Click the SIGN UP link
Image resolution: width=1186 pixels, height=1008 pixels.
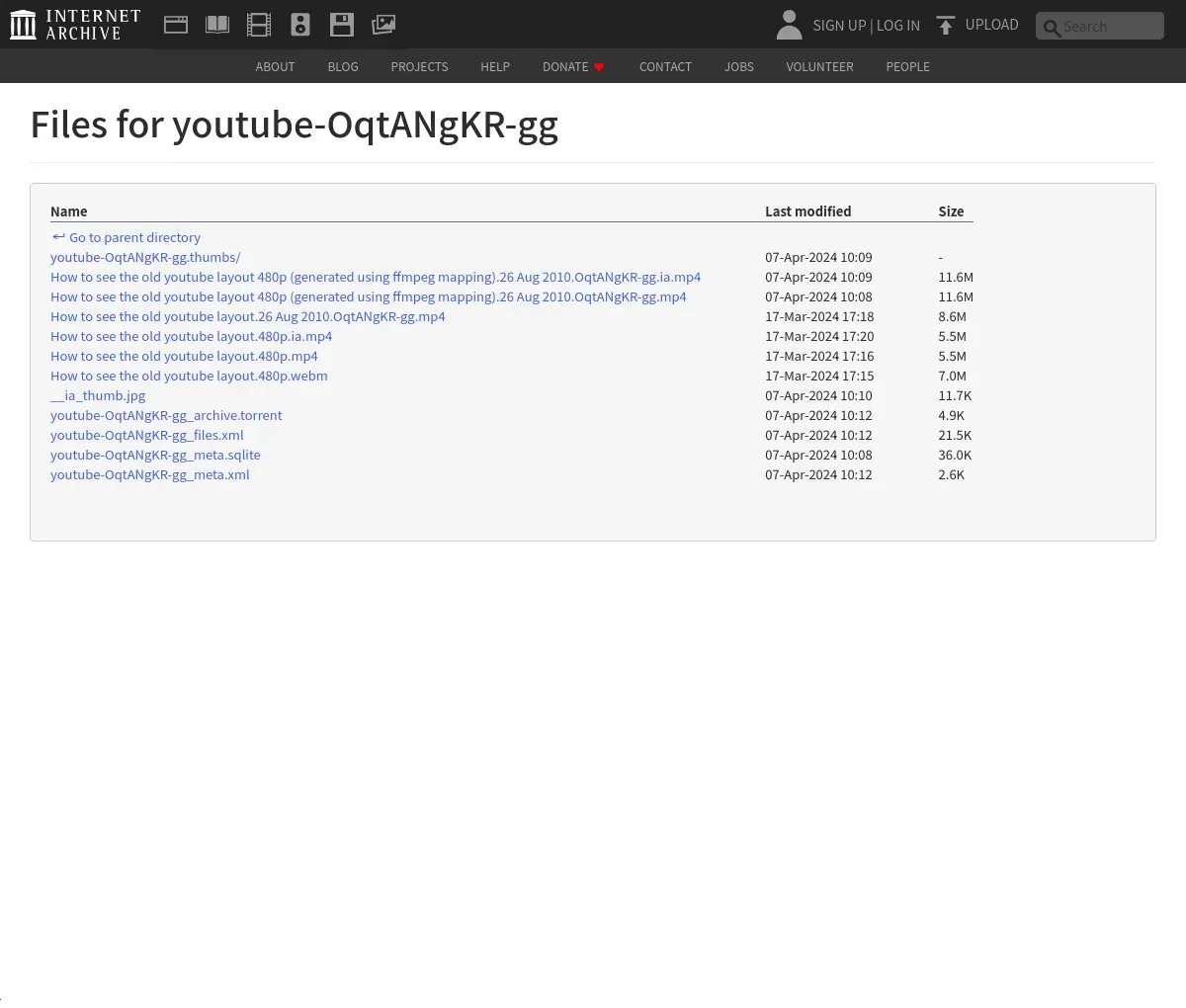[x=839, y=26]
